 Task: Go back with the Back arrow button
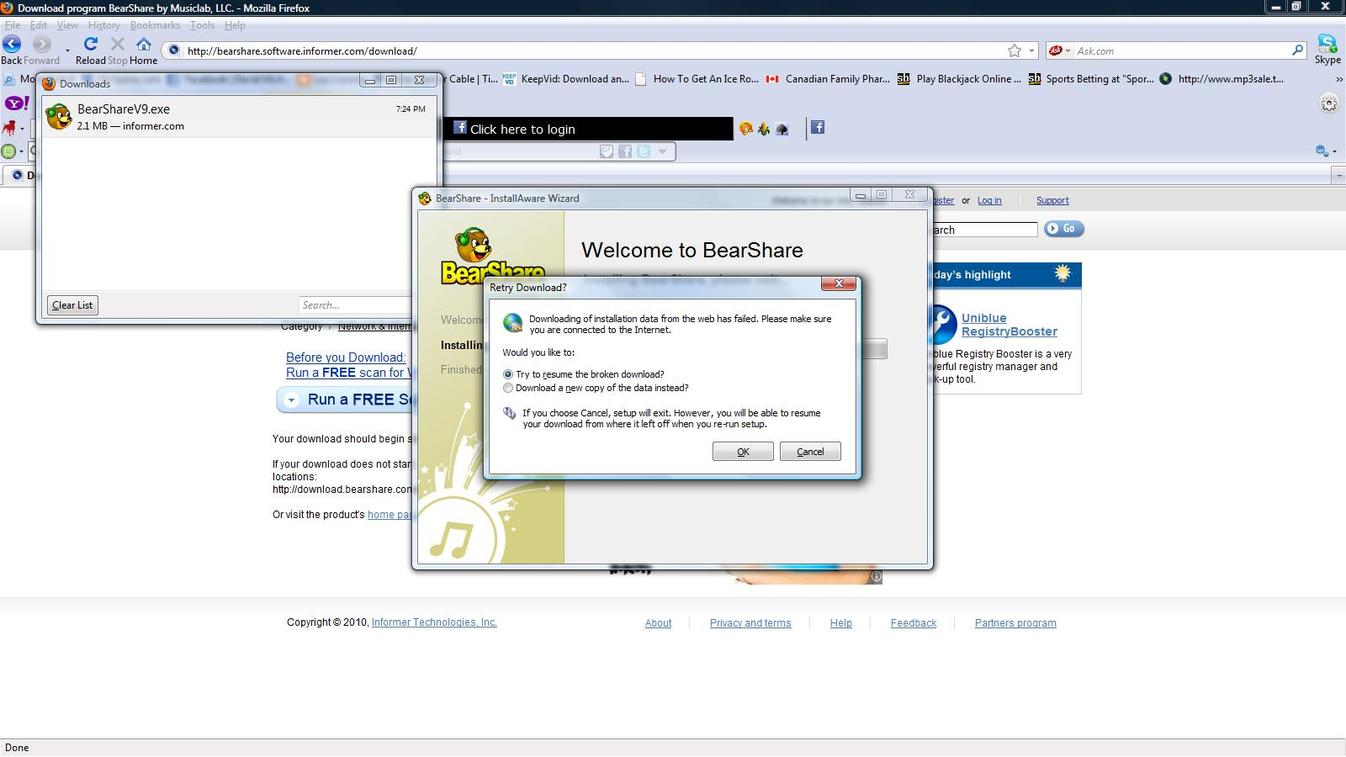tap(12, 44)
